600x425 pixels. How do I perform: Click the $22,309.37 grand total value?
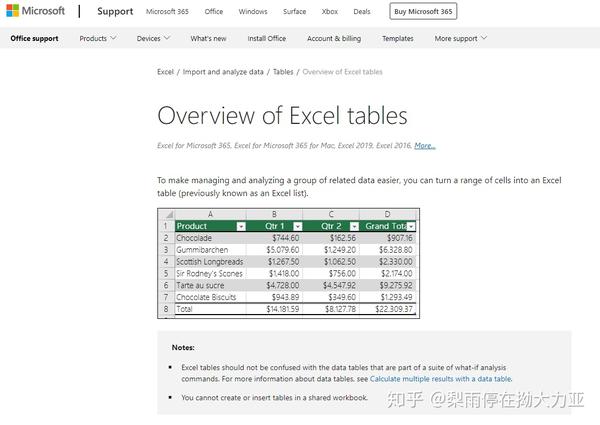click(x=394, y=309)
